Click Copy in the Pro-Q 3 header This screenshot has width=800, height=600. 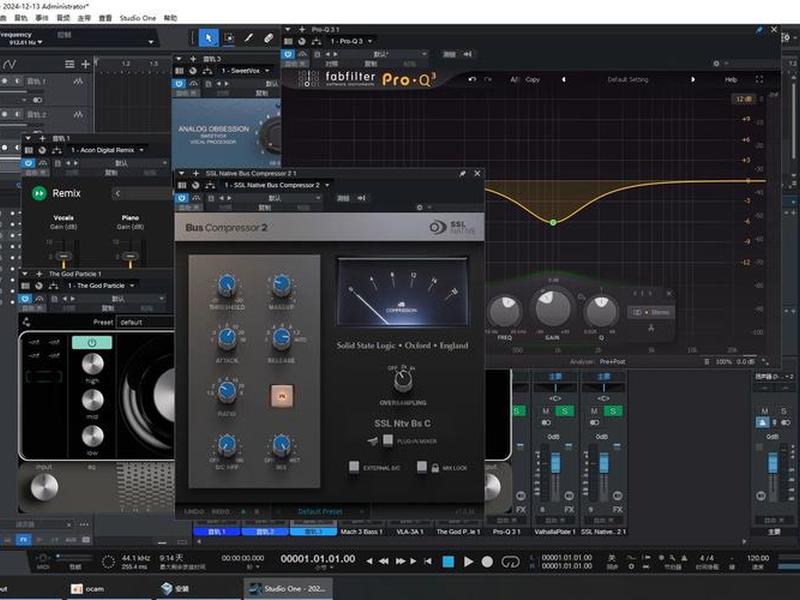point(532,80)
